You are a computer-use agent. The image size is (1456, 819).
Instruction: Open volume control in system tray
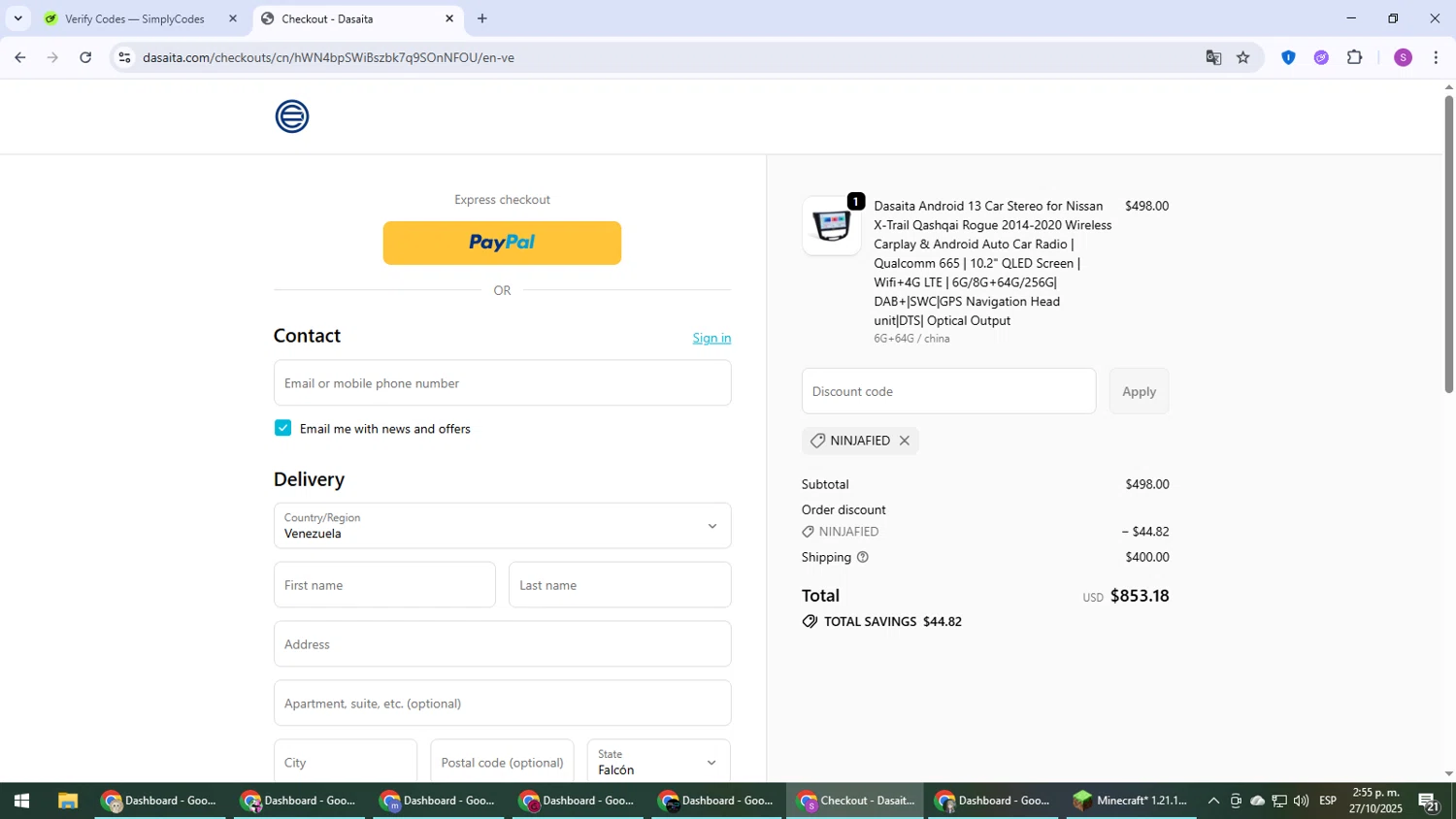1301,801
